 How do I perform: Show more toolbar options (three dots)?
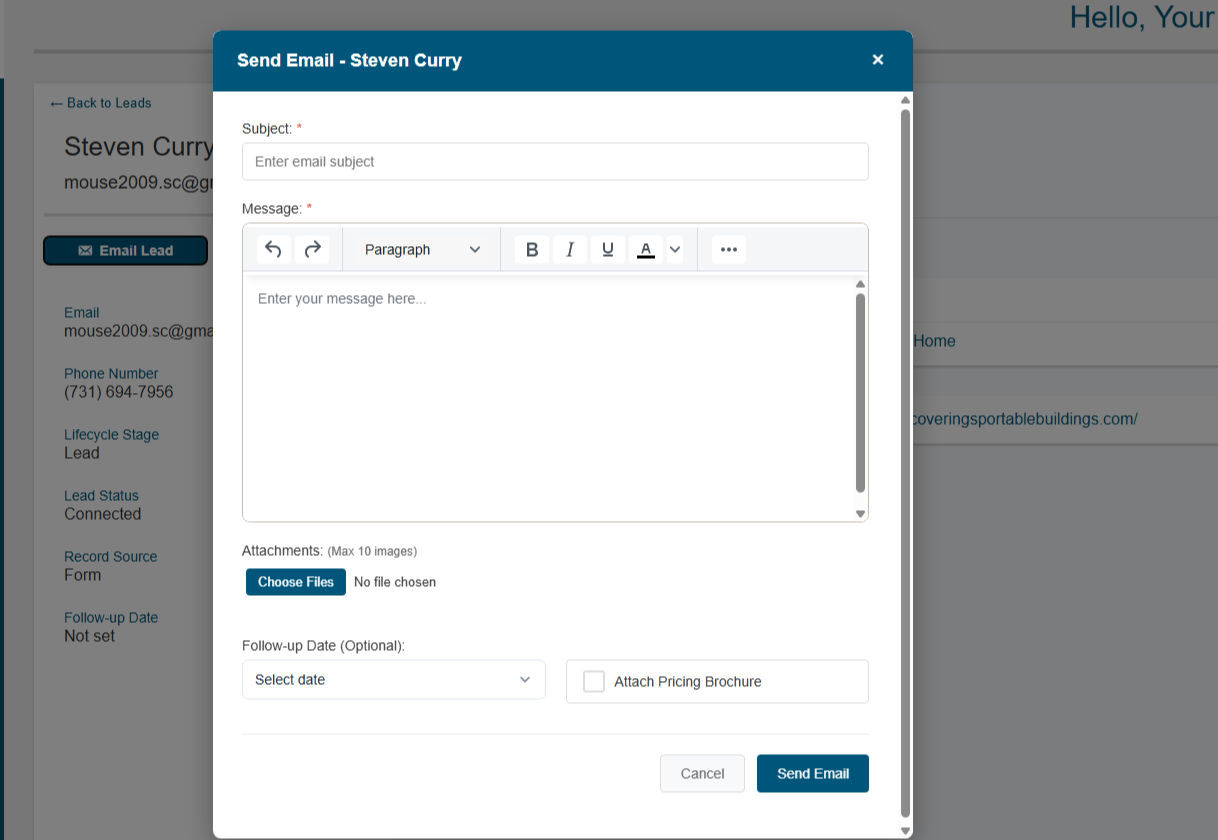[729, 249]
